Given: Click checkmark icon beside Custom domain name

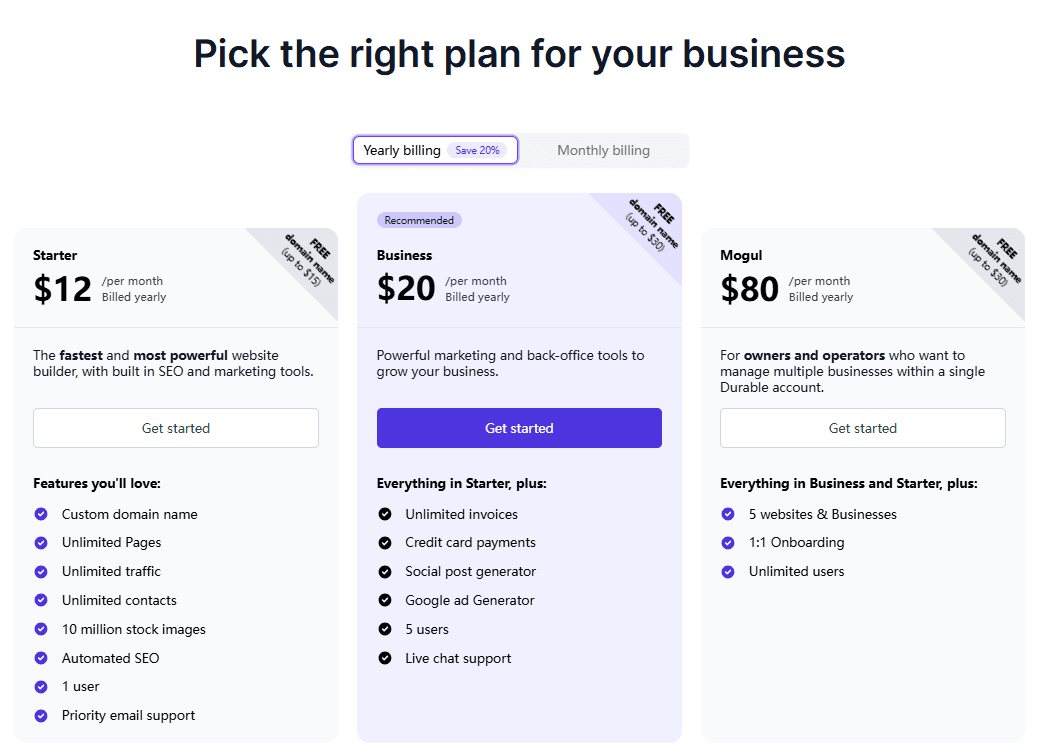Looking at the screenshot, I should click(x=41, y=514).
